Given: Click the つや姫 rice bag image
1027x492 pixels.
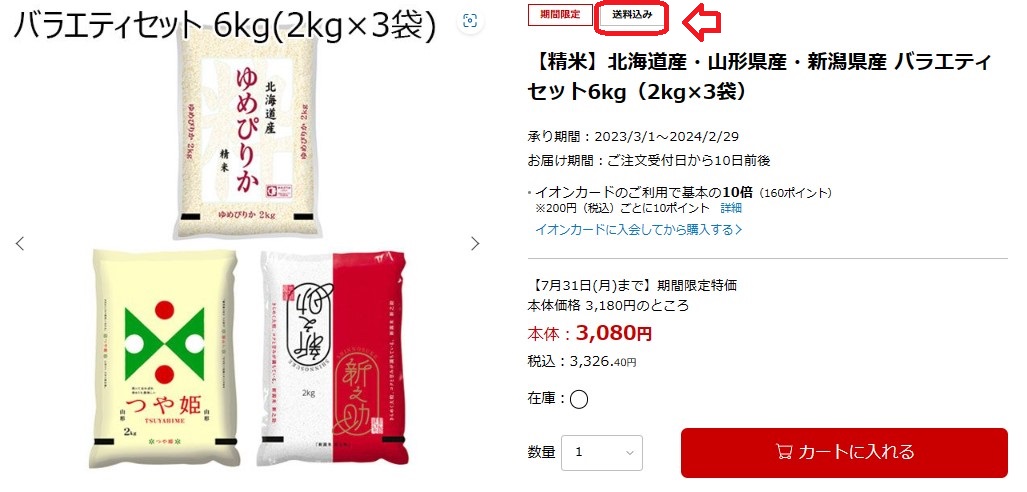Looking at the screenshot, I should [164, 358].
